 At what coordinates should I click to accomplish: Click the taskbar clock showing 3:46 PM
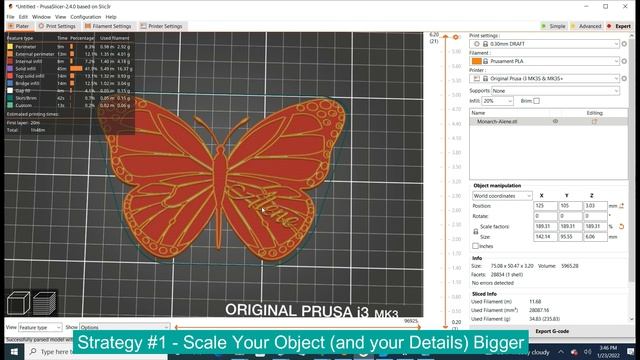608,352
